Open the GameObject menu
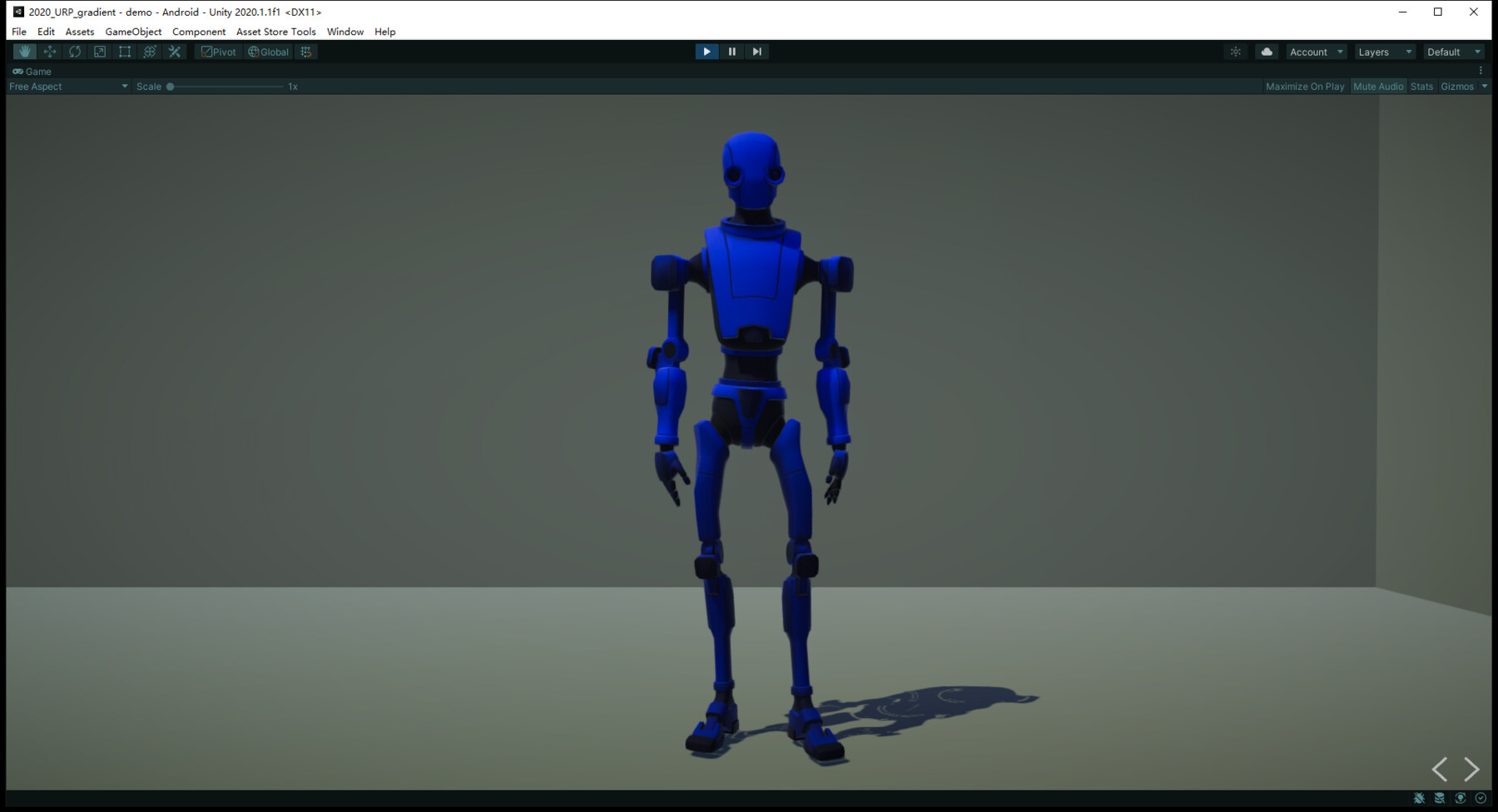Screen dimensions: 1498x812 pyautogui.click(x=133, y=32)
